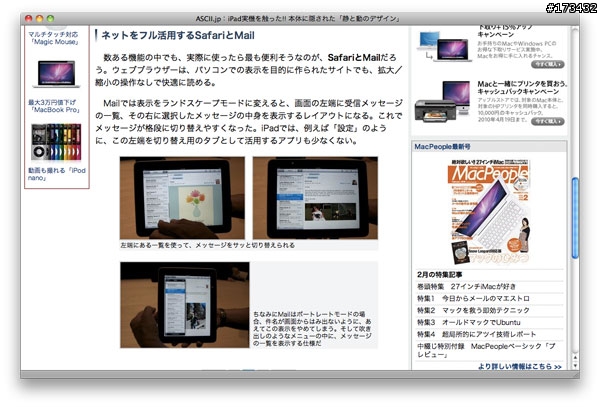Open the iPad Mail flower photo
Screen dimensions: 600x407
pyautogui.click(x=182, y=198)
